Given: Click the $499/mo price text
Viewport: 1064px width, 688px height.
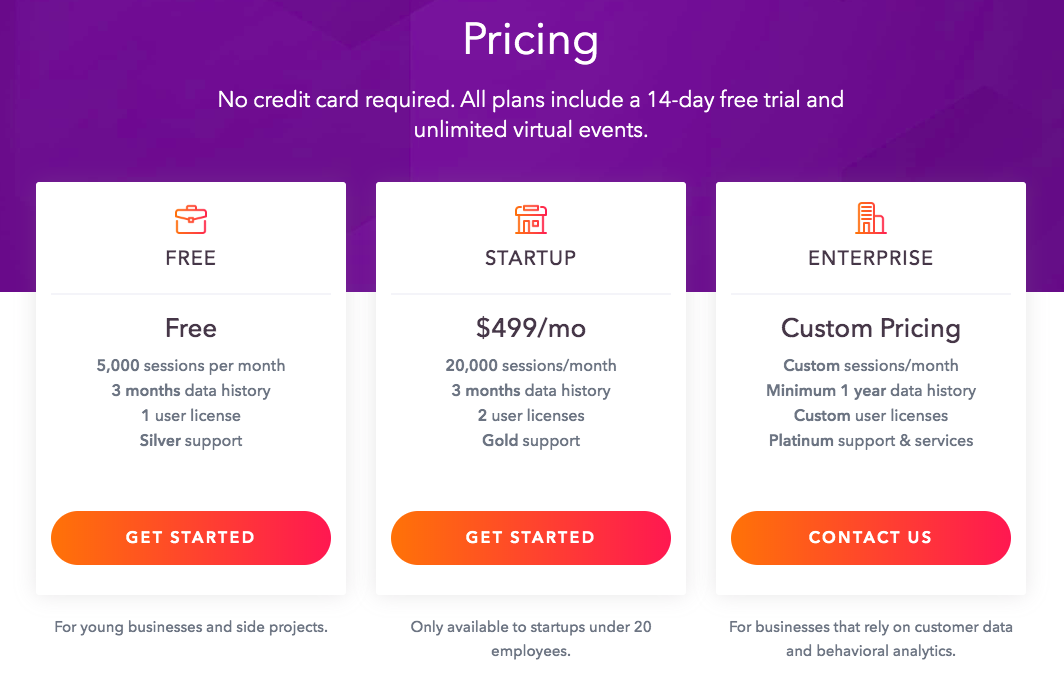Looking at the screenshot, I should (x=531, y=328).
